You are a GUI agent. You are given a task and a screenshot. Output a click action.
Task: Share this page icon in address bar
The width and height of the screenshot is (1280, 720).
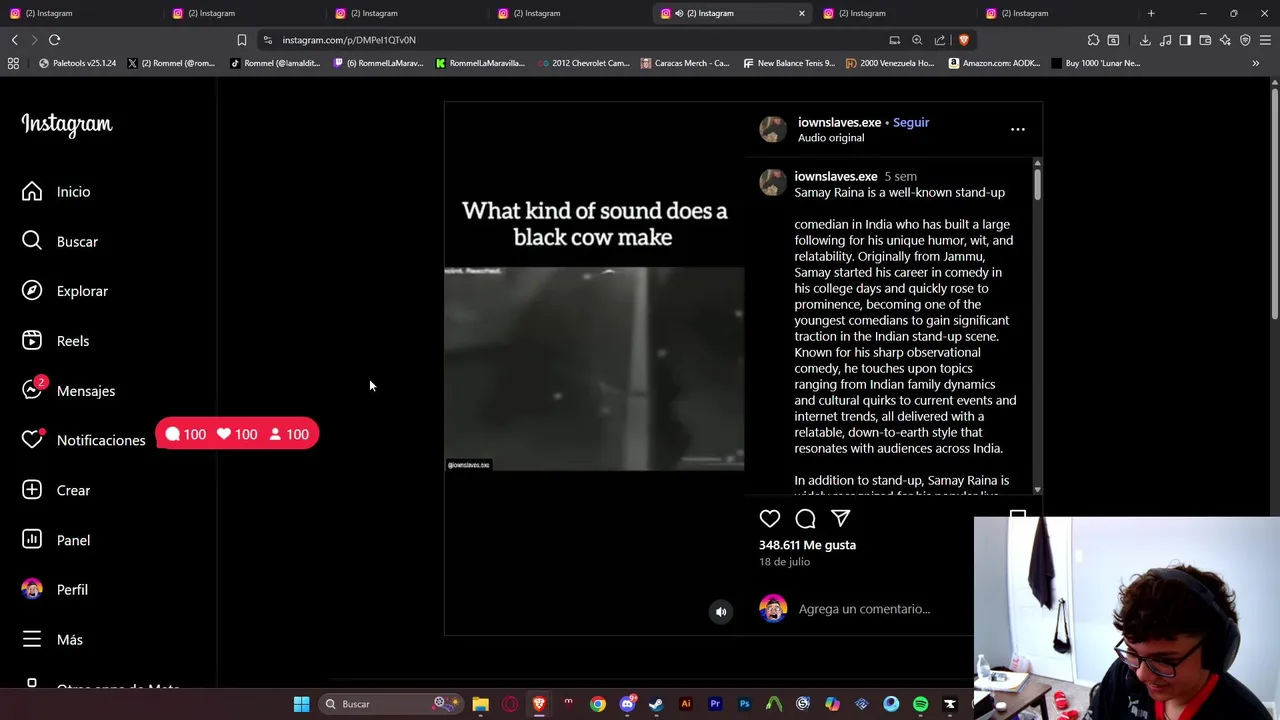click(940, 40)
